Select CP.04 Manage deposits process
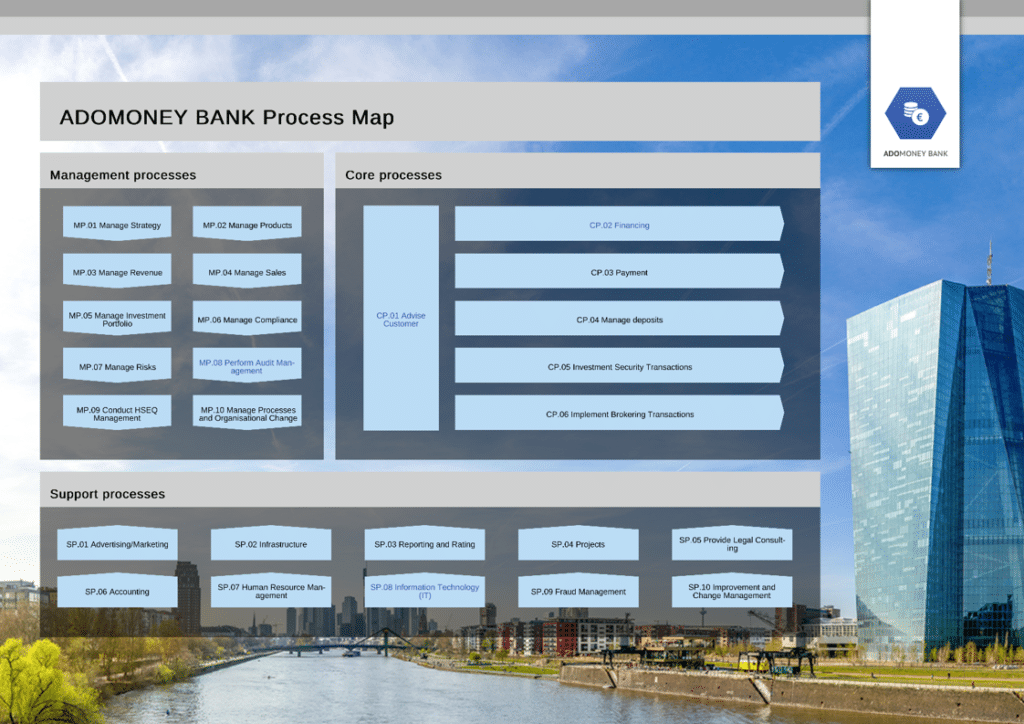Image resolution: width=1024 pixels, height=724 pixels. 619,320
